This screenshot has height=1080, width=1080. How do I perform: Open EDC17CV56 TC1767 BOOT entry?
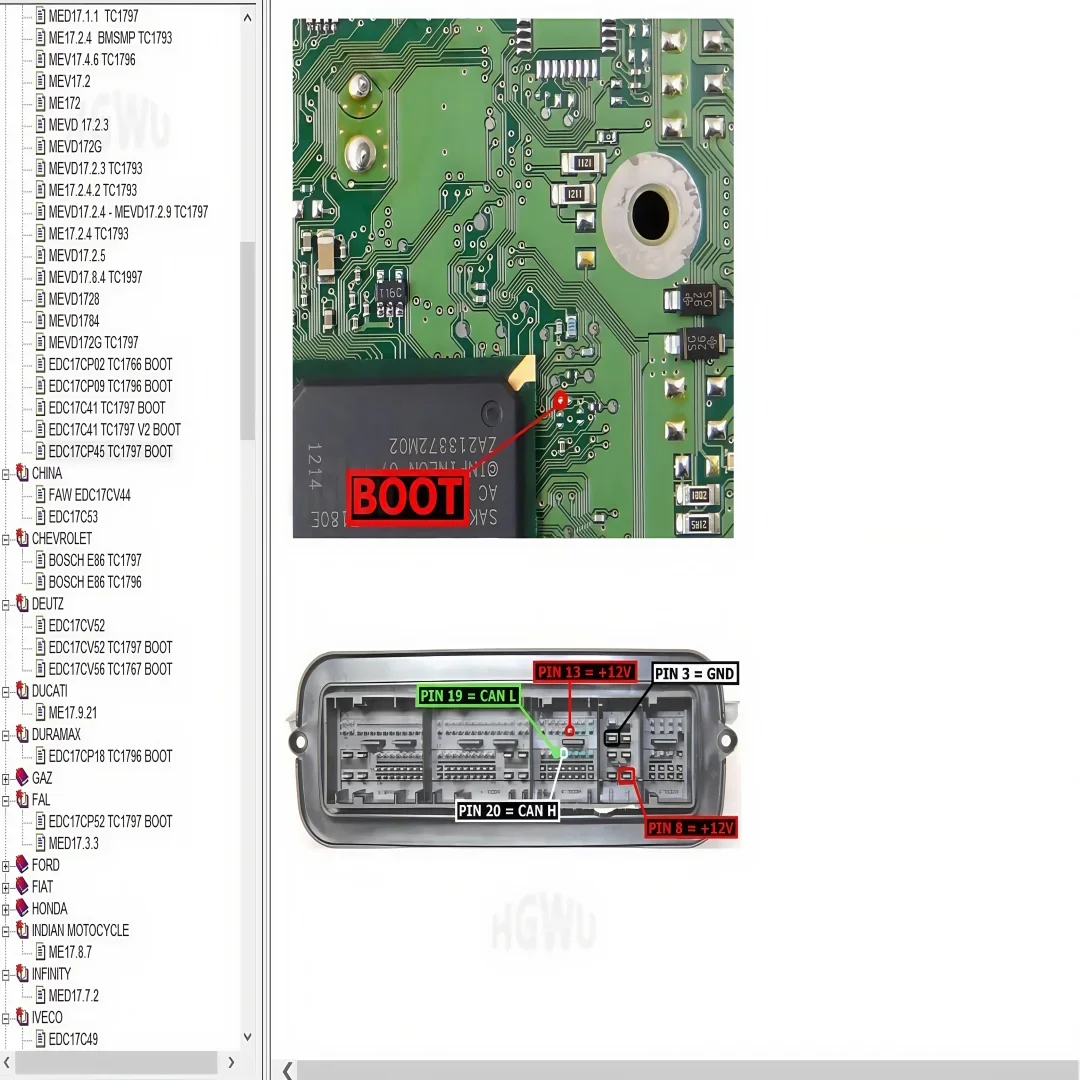110,669
